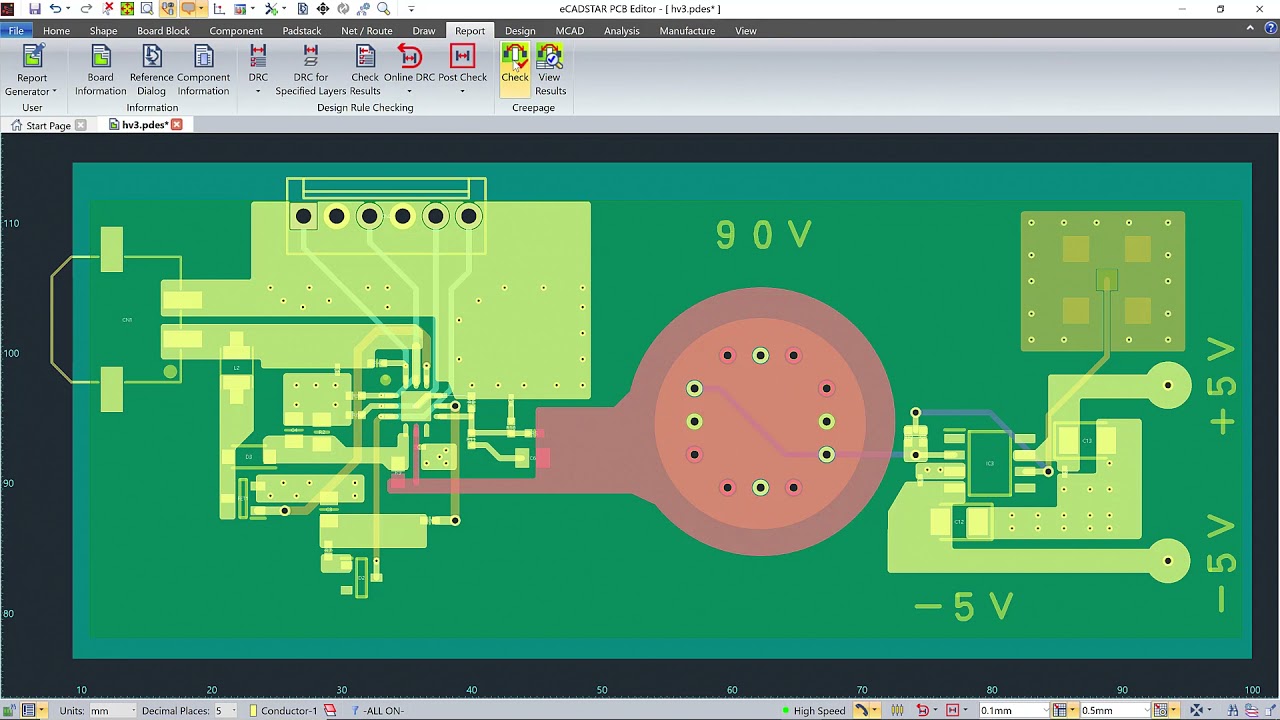Screen dimensions: 1280x720
Task: Click the green fit-view icon in top toolbar
Action: click(127, 9)
